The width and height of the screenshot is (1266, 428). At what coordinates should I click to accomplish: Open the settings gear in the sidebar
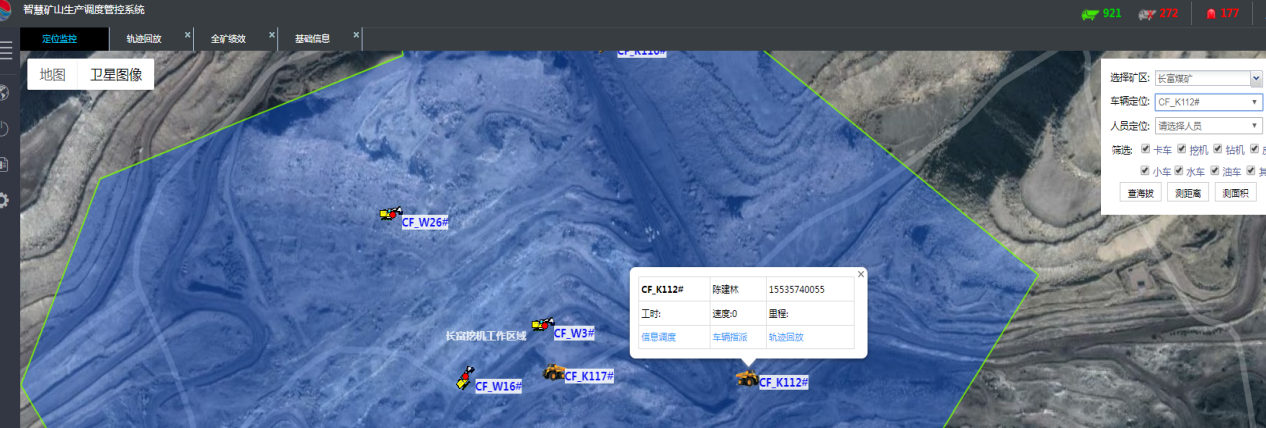[4, 200]
